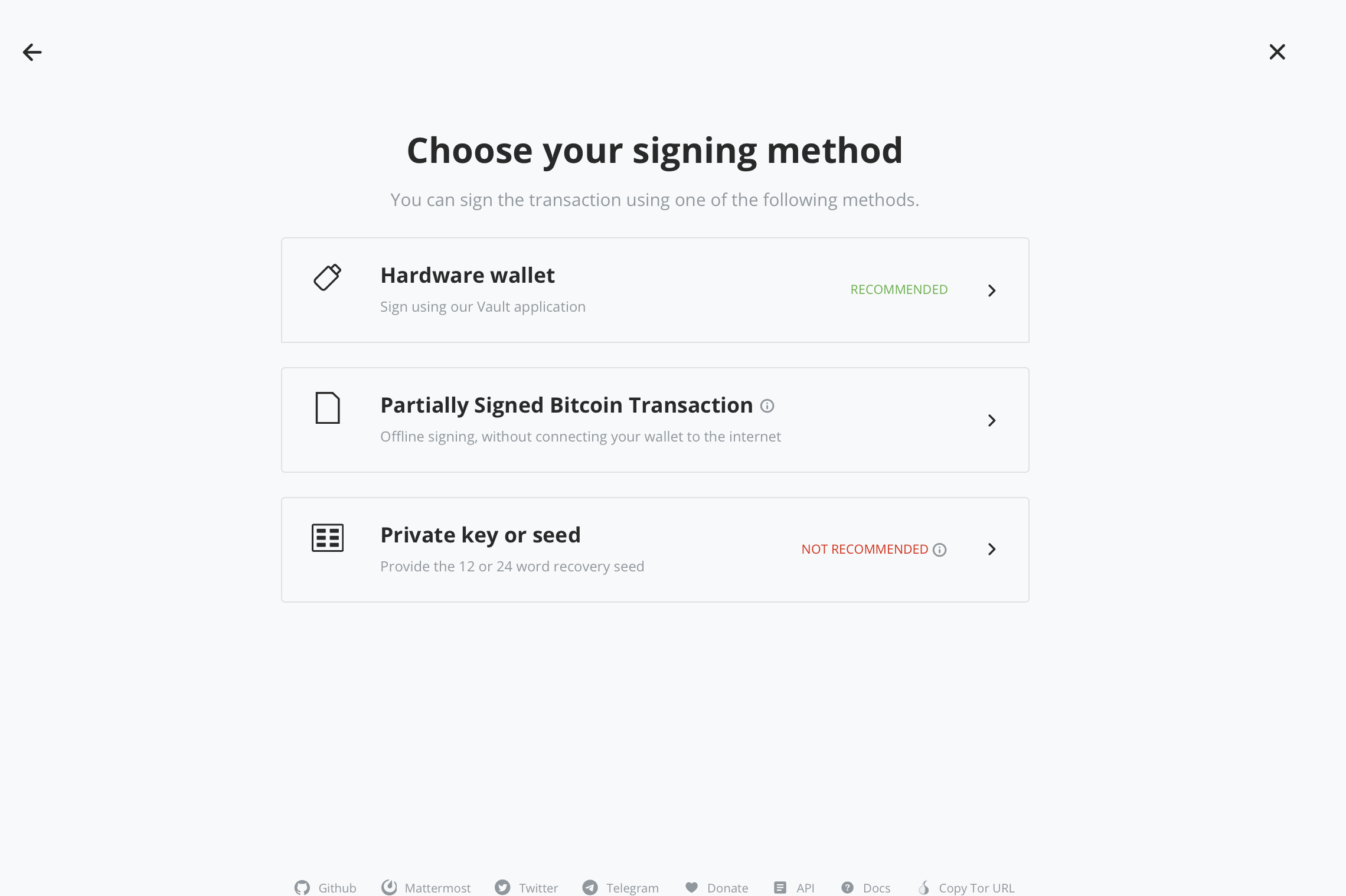Click the PSBT document icon
The image size is (1346, 896).
(327, 408)
